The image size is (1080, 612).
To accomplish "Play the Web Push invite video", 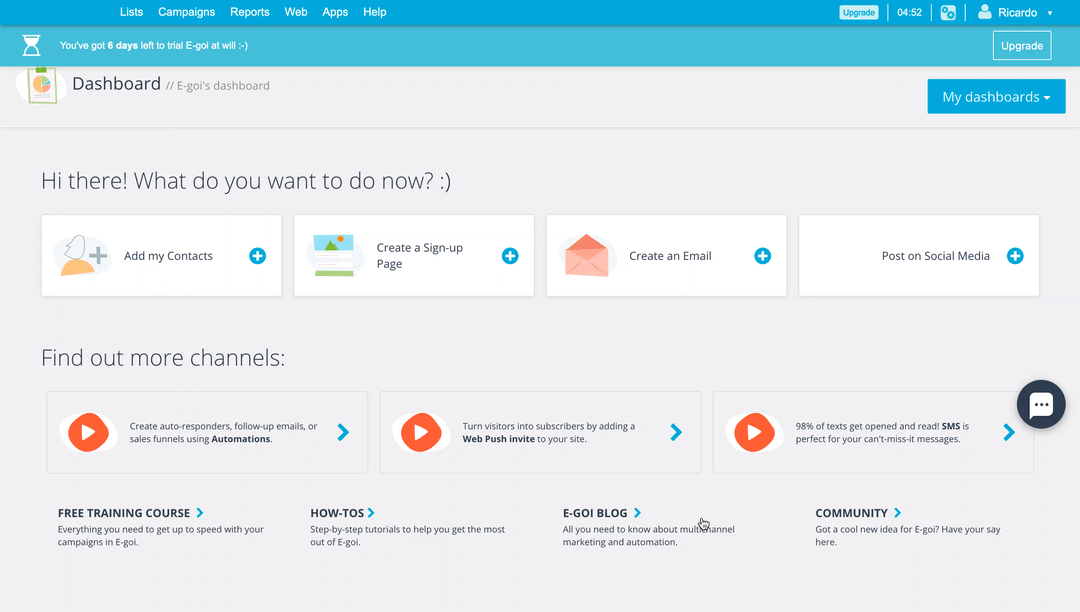I will 421,432.
